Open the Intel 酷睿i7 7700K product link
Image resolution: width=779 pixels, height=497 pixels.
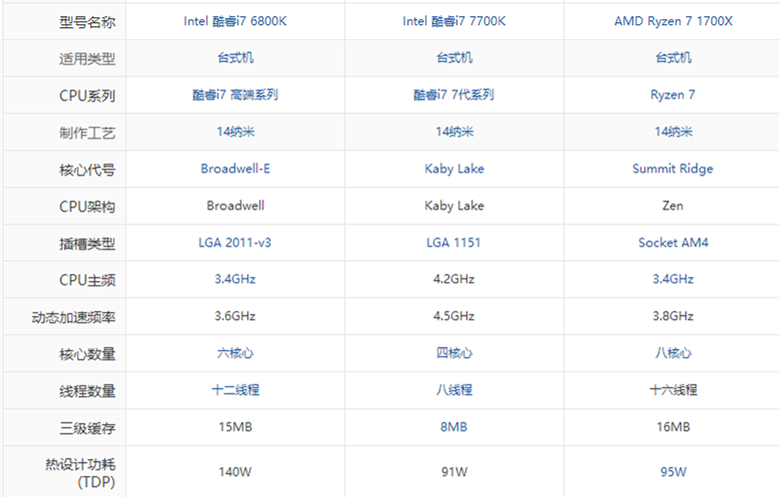[x=454, y=21]
